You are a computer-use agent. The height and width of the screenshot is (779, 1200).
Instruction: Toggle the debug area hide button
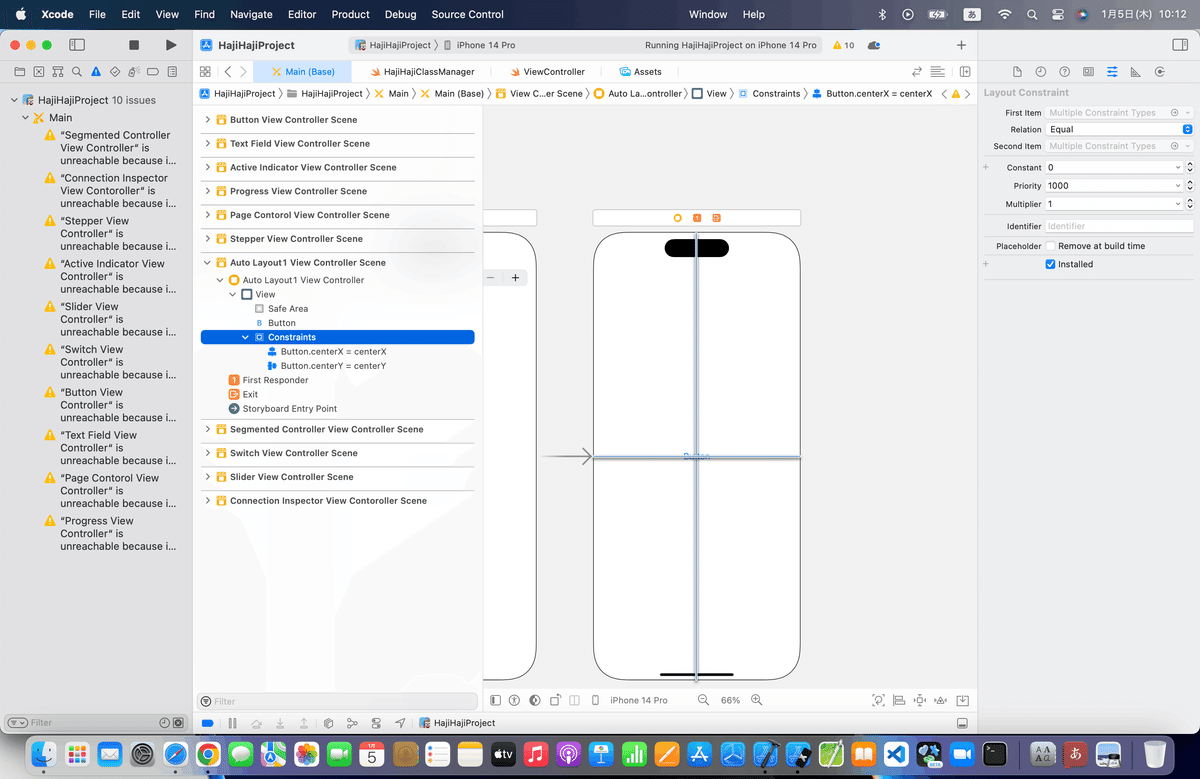pyautogui.click(x=962, y=723)
